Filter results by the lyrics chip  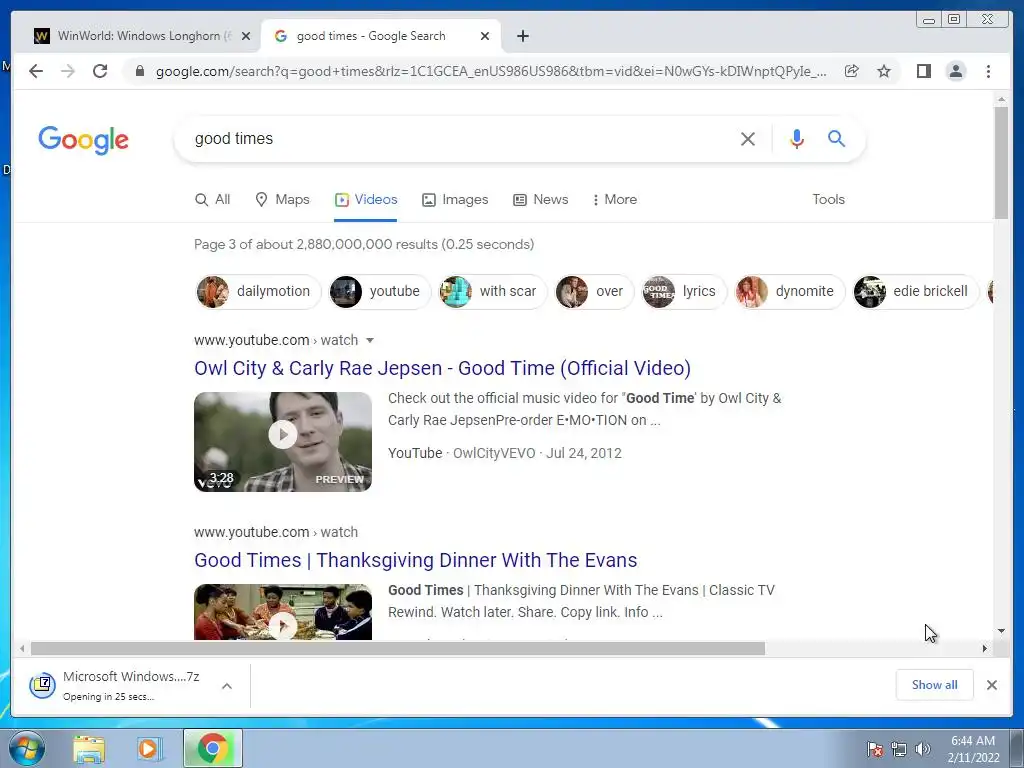coord(684,291)
